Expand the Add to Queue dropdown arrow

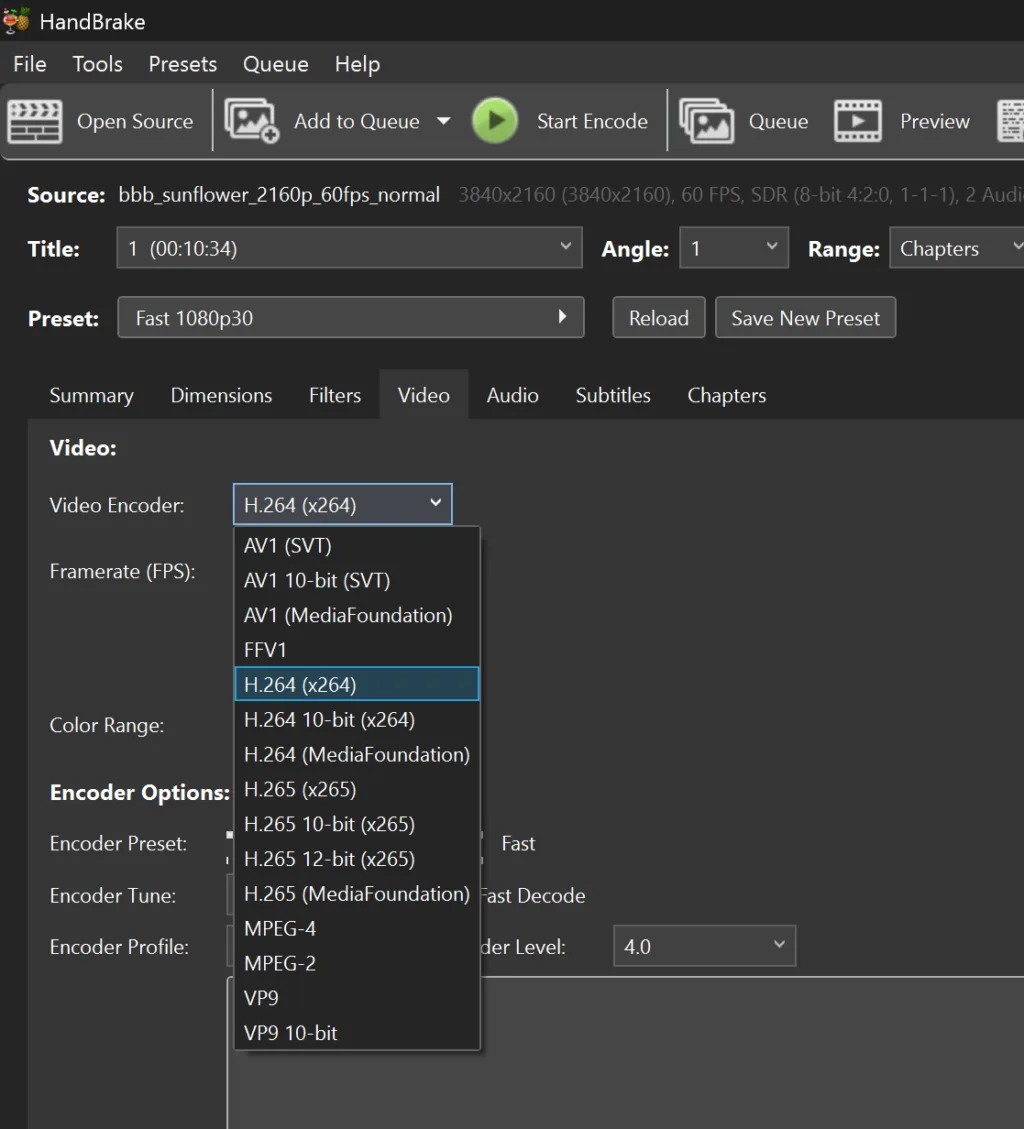[444, 121]
